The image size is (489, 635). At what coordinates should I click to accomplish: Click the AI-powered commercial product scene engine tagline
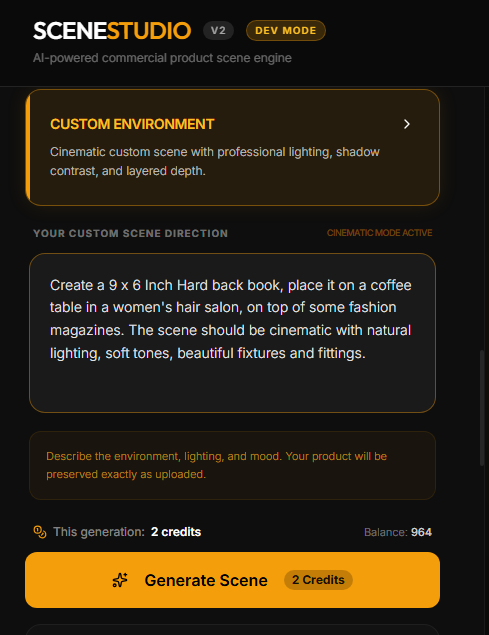[162, 58]
